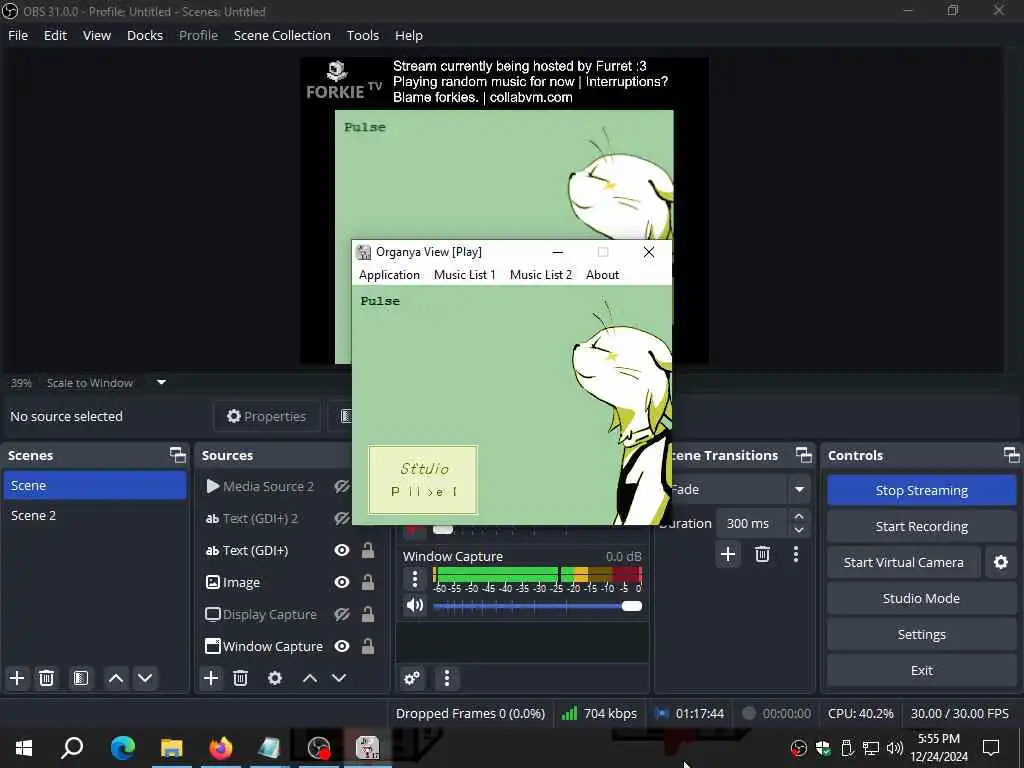Open virtual camera settings gear icon

click(1000, 562)
